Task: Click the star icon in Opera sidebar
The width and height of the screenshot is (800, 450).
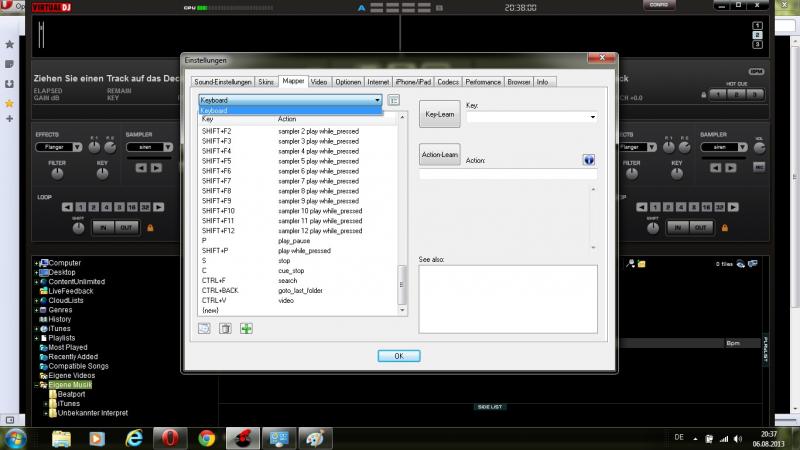Action: [x=9, y=104]
